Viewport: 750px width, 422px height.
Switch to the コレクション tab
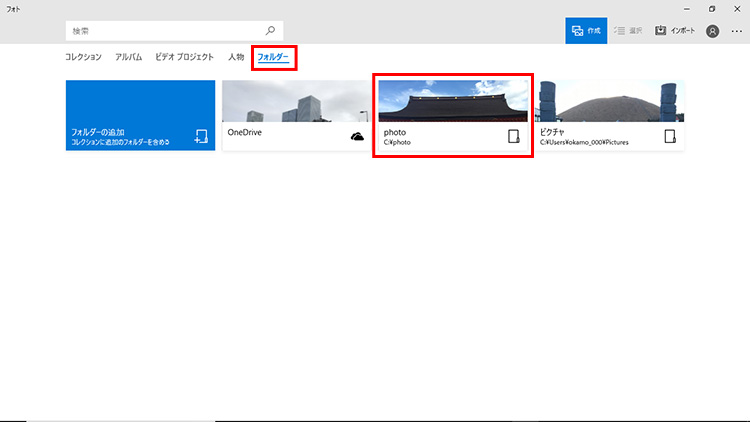point(83,57)
